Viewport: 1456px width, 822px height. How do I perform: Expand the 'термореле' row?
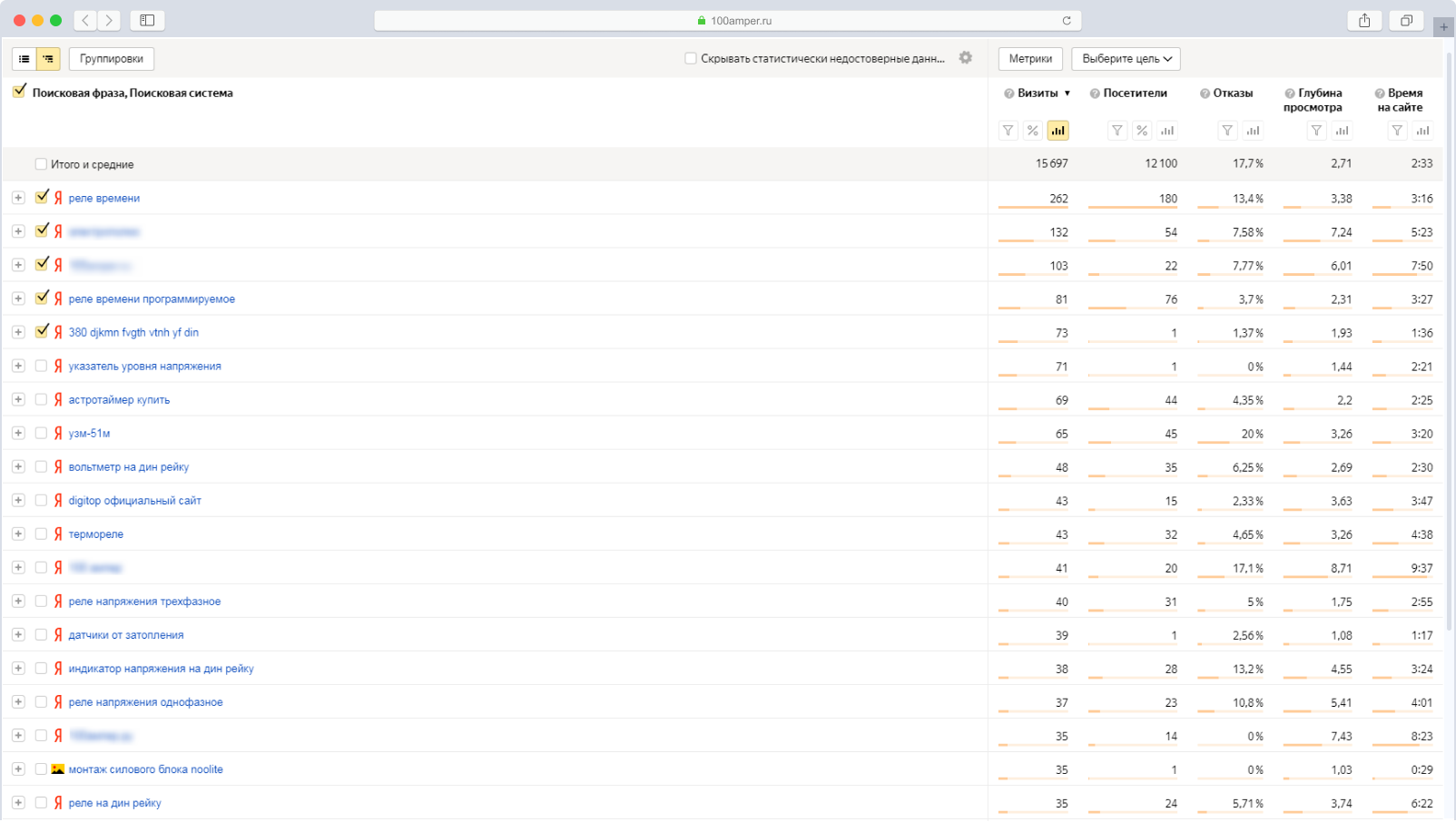tap(18, 533)
